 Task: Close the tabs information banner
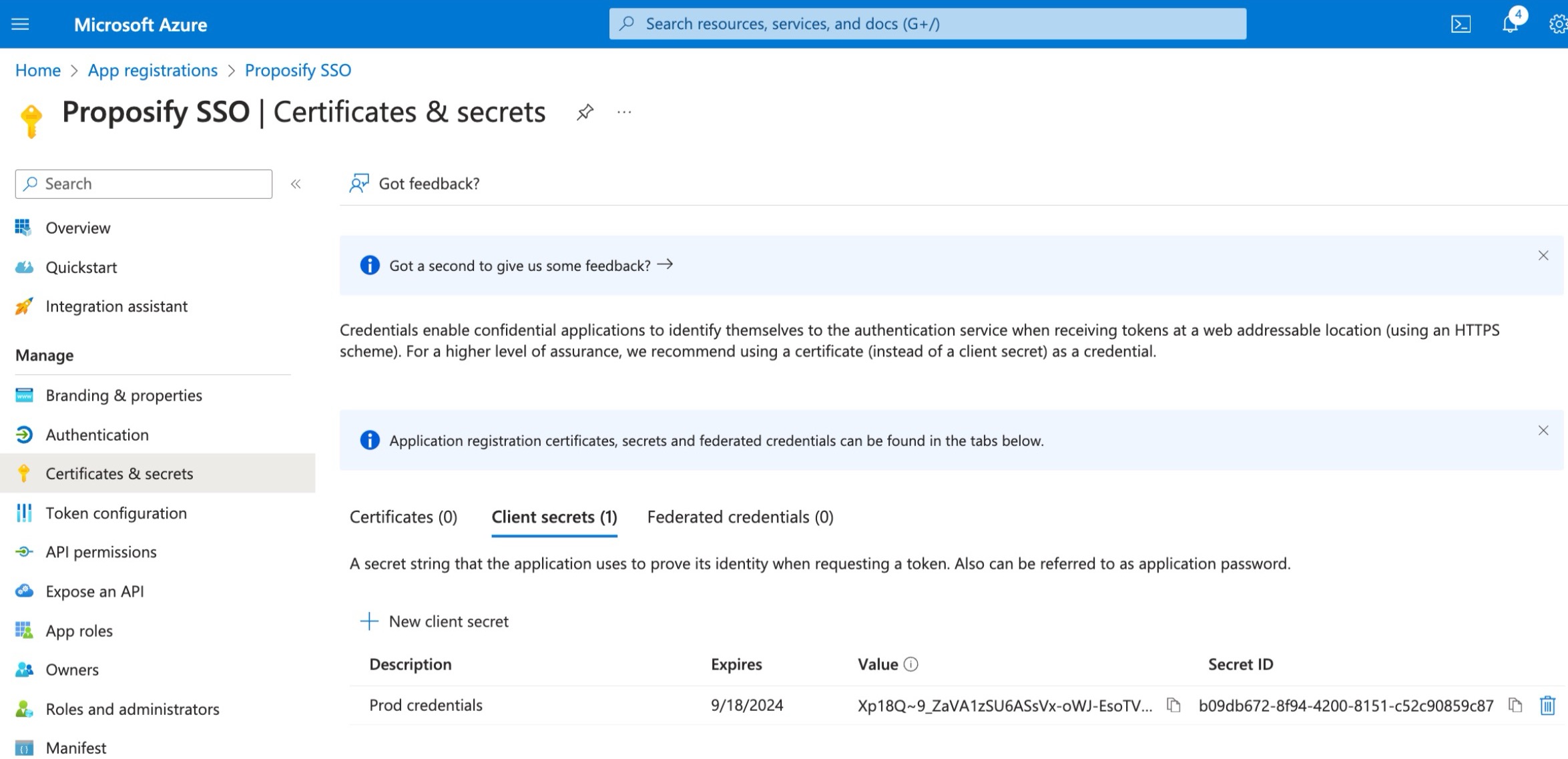click(x=1543, y=431)
